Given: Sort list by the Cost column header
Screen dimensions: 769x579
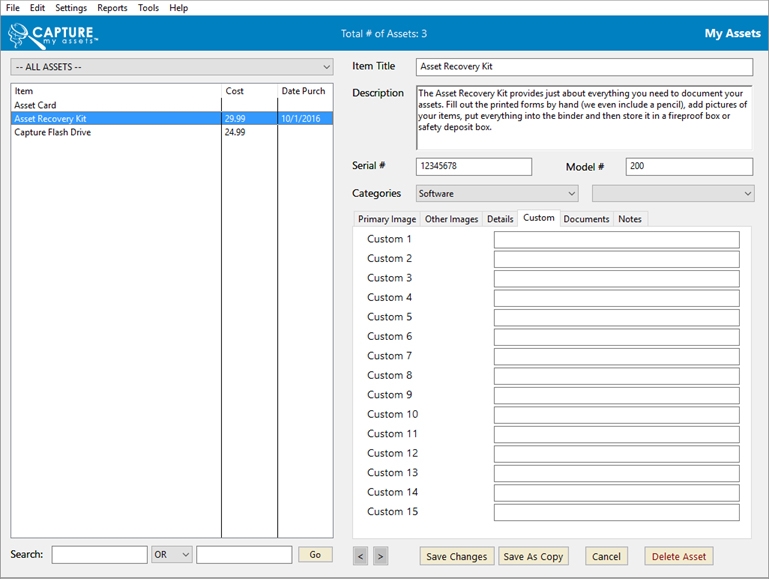Looking at the screenshot, I should click(248, 91).
